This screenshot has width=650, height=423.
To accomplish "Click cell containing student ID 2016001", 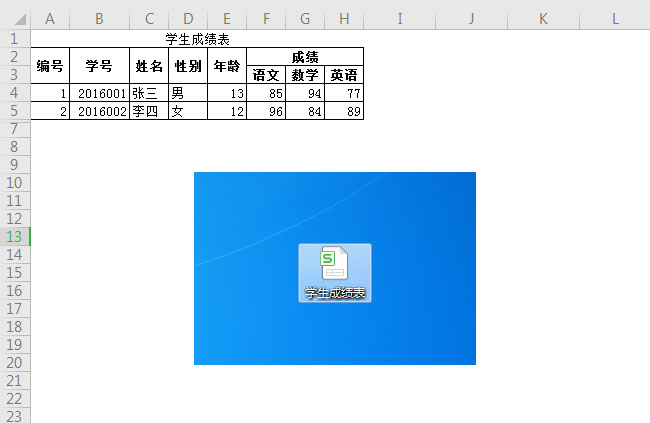I will click(x=99, y=93).
